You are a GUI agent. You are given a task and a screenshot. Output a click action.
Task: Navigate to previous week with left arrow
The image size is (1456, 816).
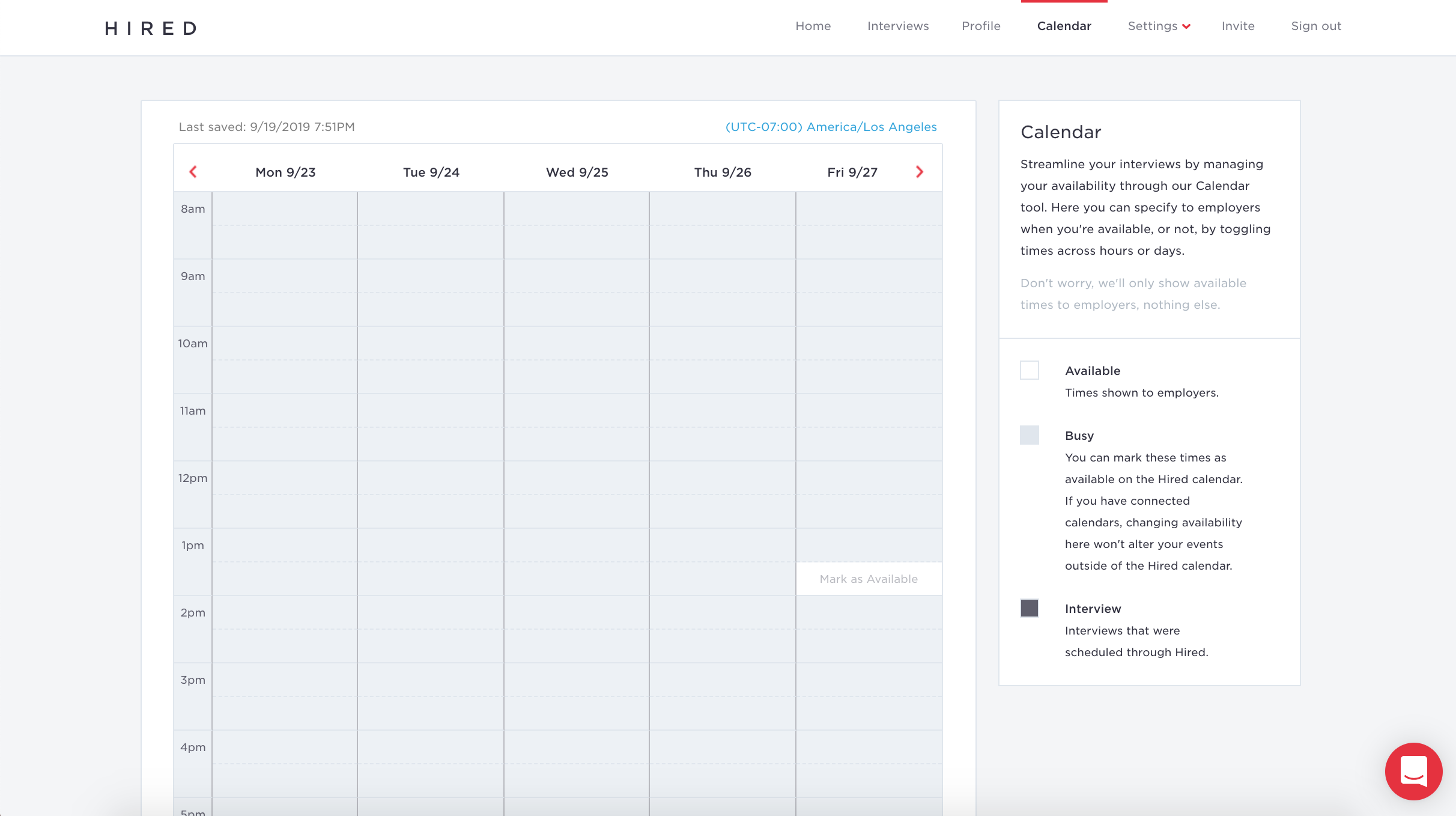[193, 172]
